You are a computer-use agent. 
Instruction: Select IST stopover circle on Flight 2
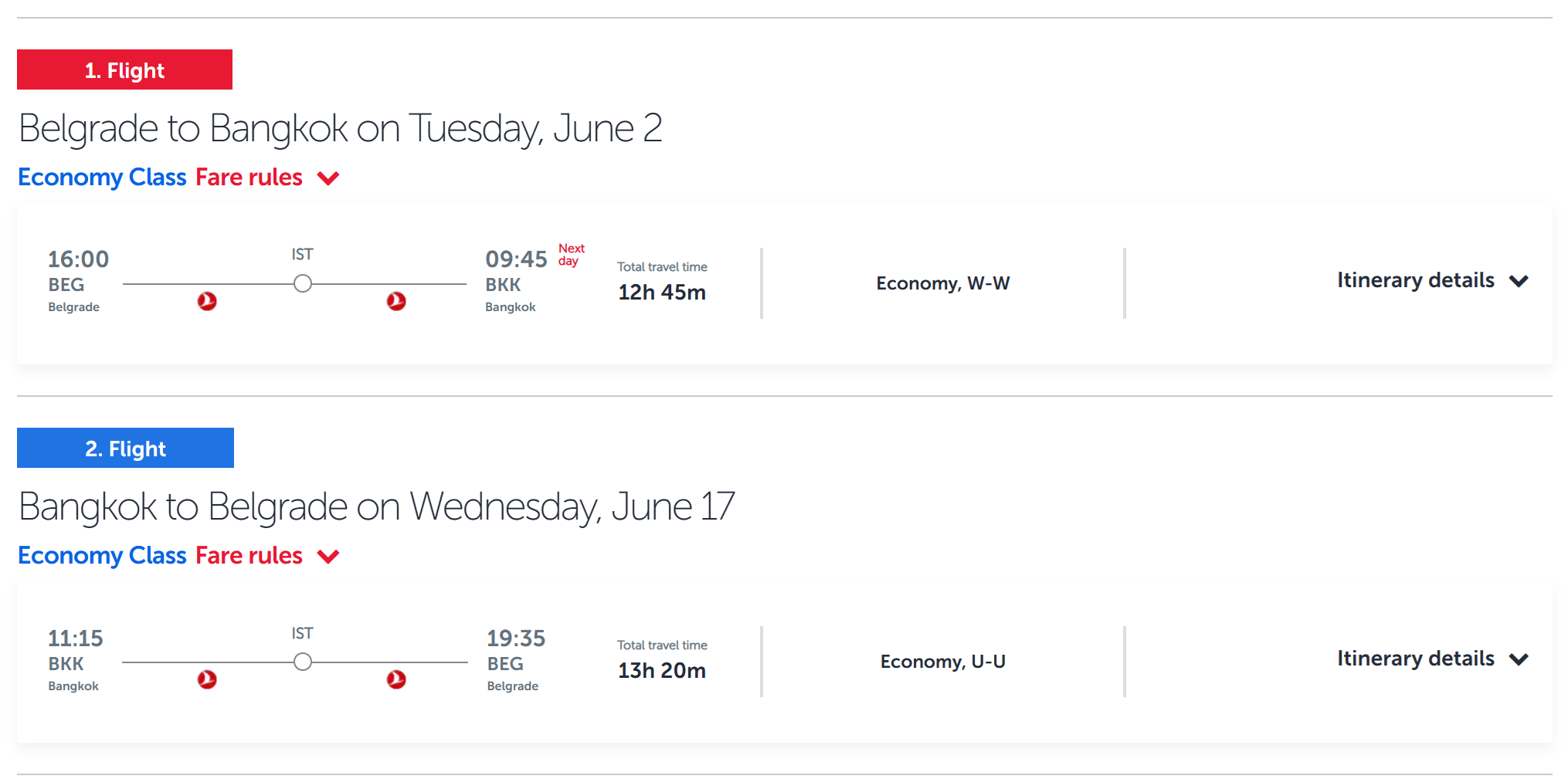point(303,662)
